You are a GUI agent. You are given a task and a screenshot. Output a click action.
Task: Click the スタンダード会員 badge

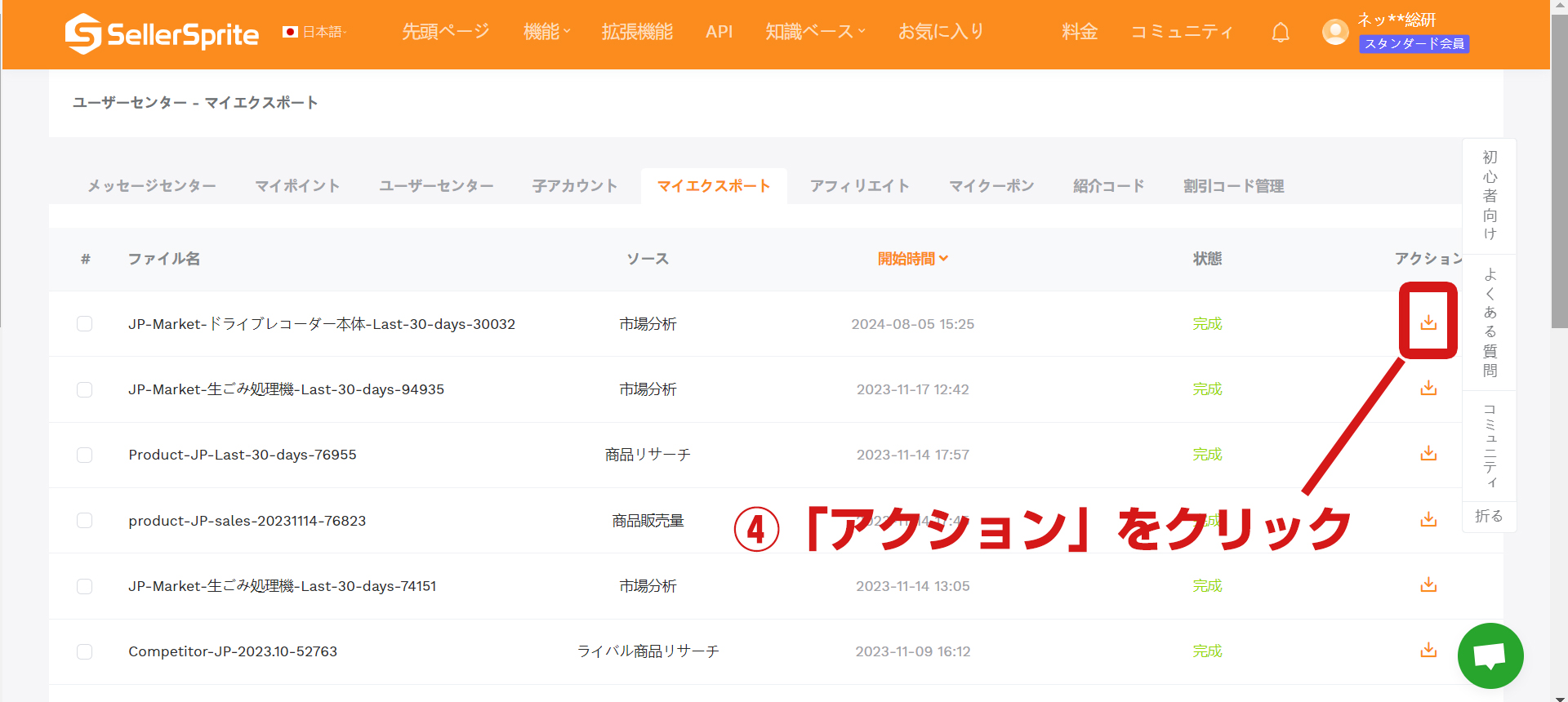[x=1414, y=44]
